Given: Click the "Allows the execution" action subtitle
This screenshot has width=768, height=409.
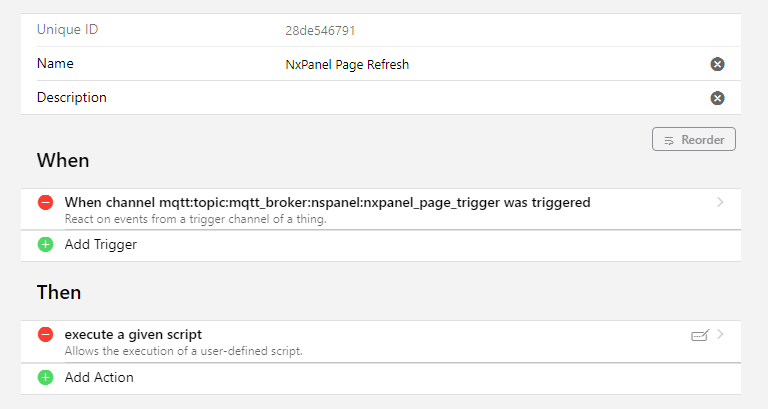Looking at the screenshot, I should pyautogui.click(x=183, y=351).
